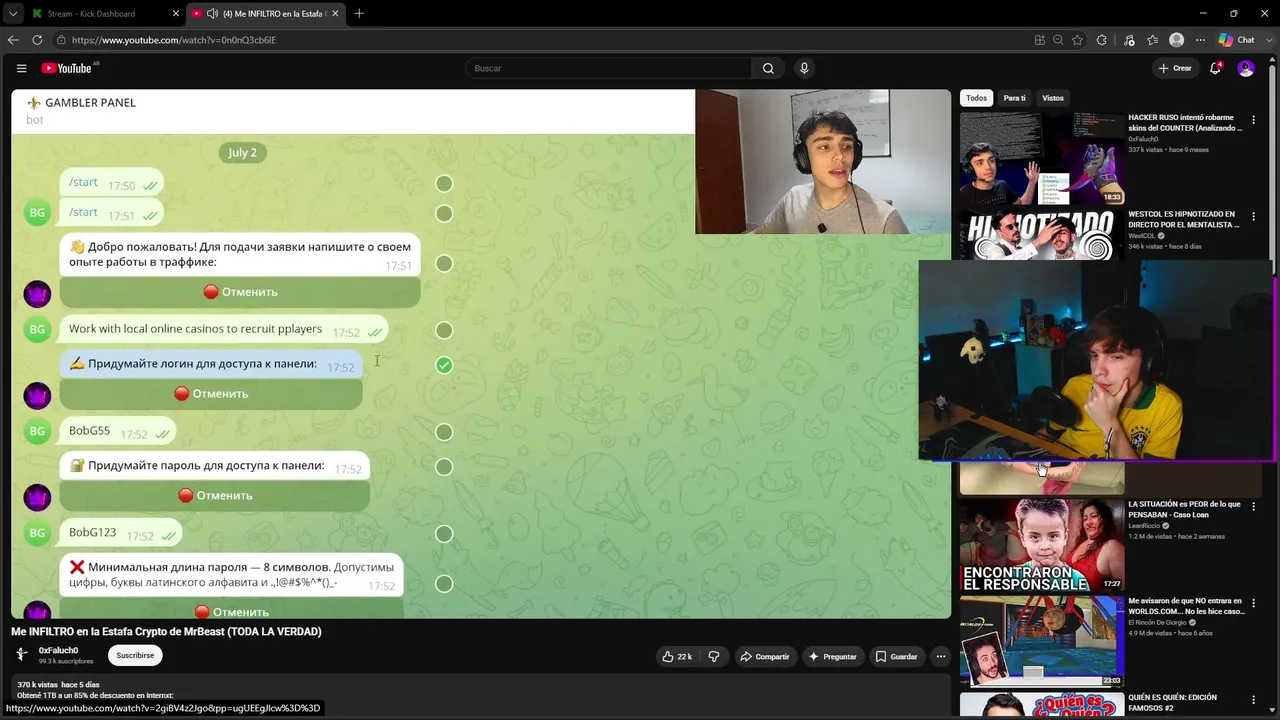
Task: Like the video with the thumbs-up 22 k button
Action: click(x=677, y=656)
